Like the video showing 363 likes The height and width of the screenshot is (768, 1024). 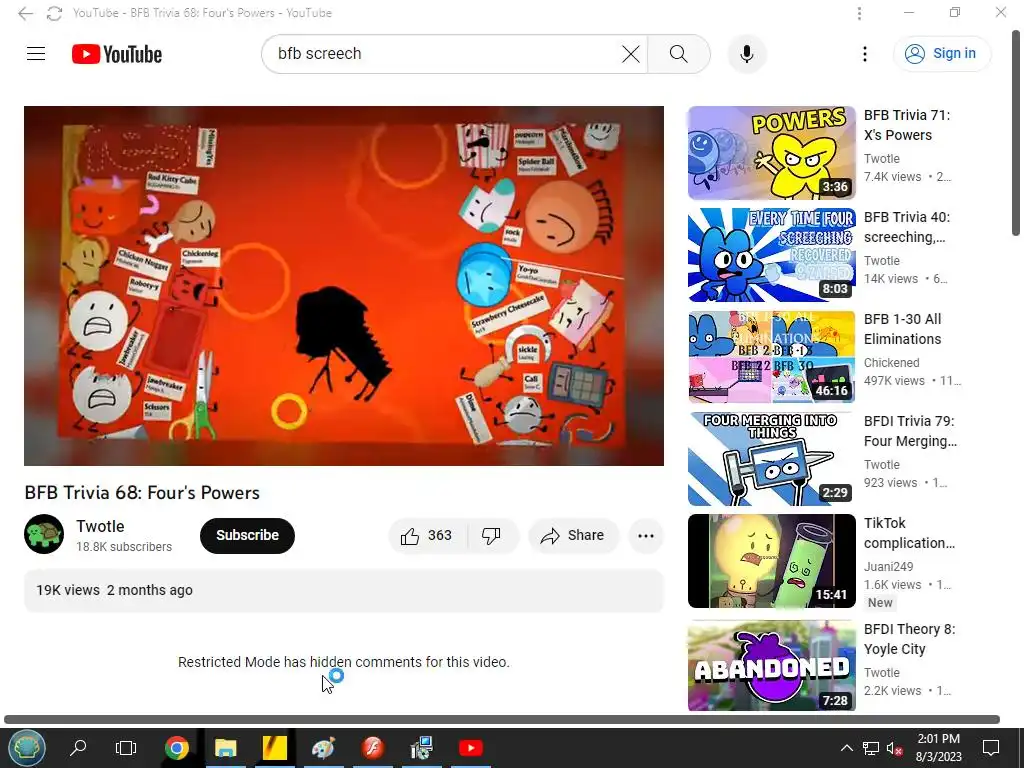428,536
